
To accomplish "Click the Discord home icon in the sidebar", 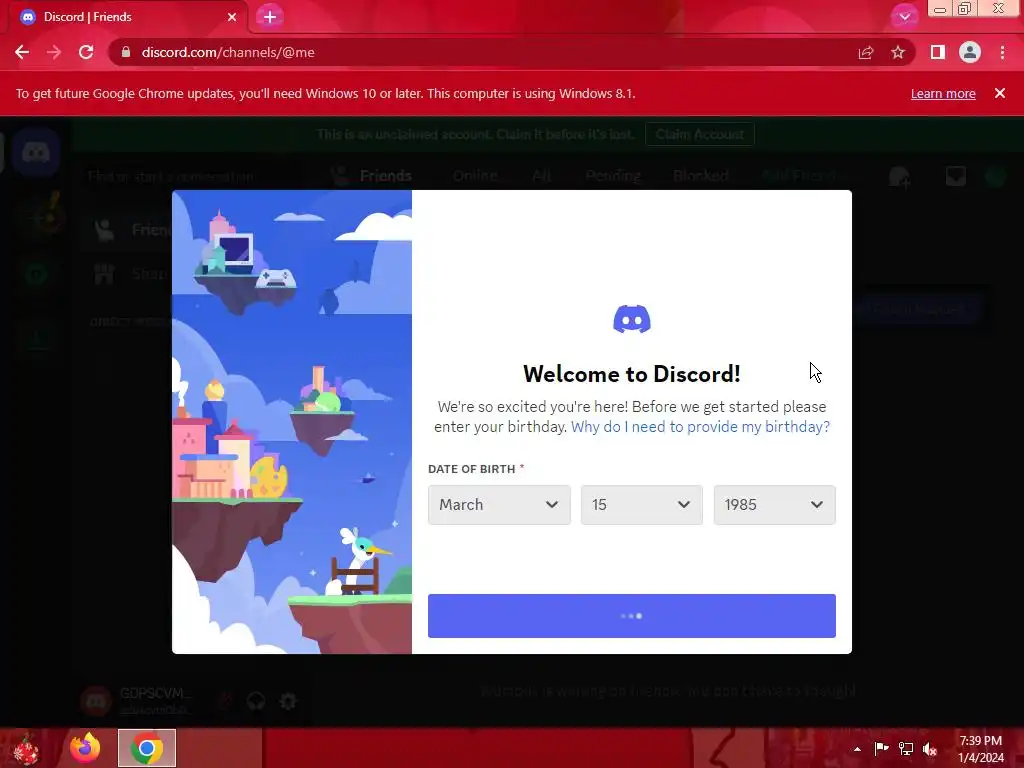I will (x=36, y=153).
